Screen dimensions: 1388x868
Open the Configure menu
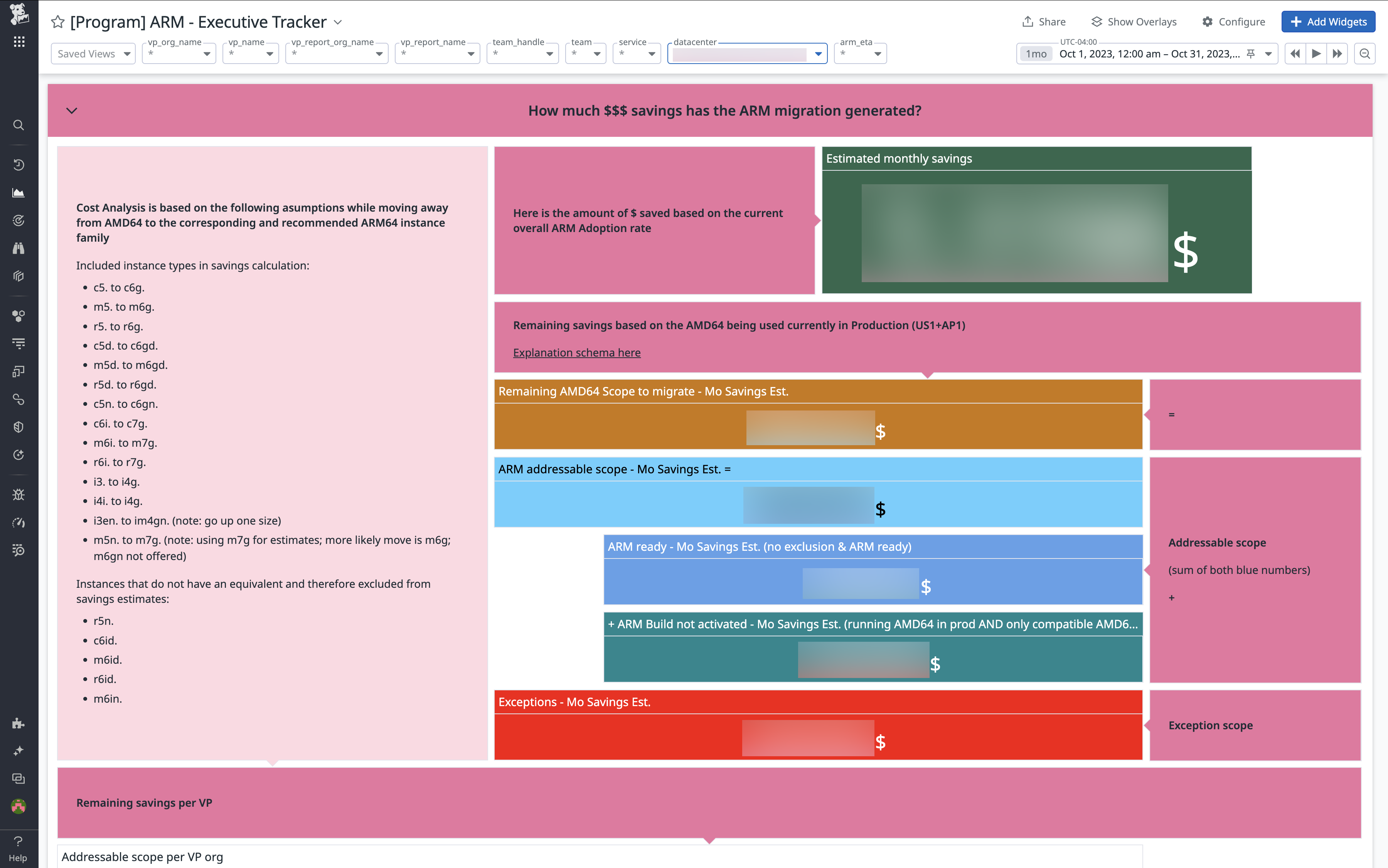(x=1234, y=21)
